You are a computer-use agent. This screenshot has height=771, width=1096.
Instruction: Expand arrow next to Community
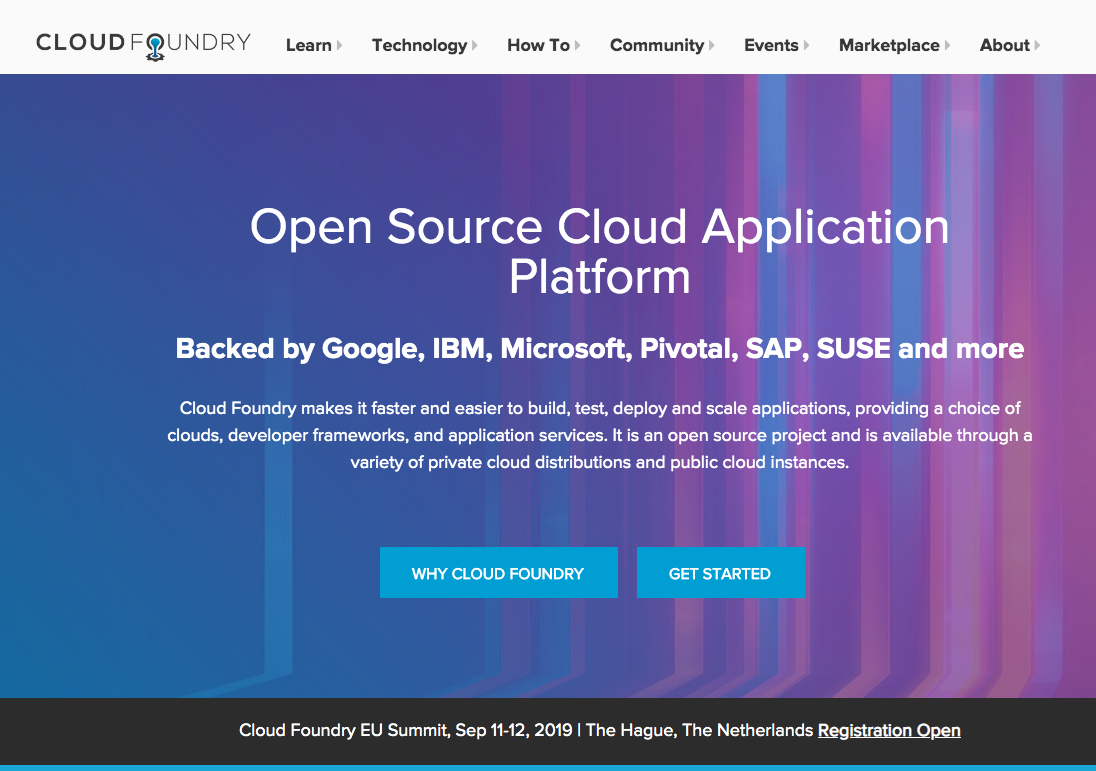(712, 45)
